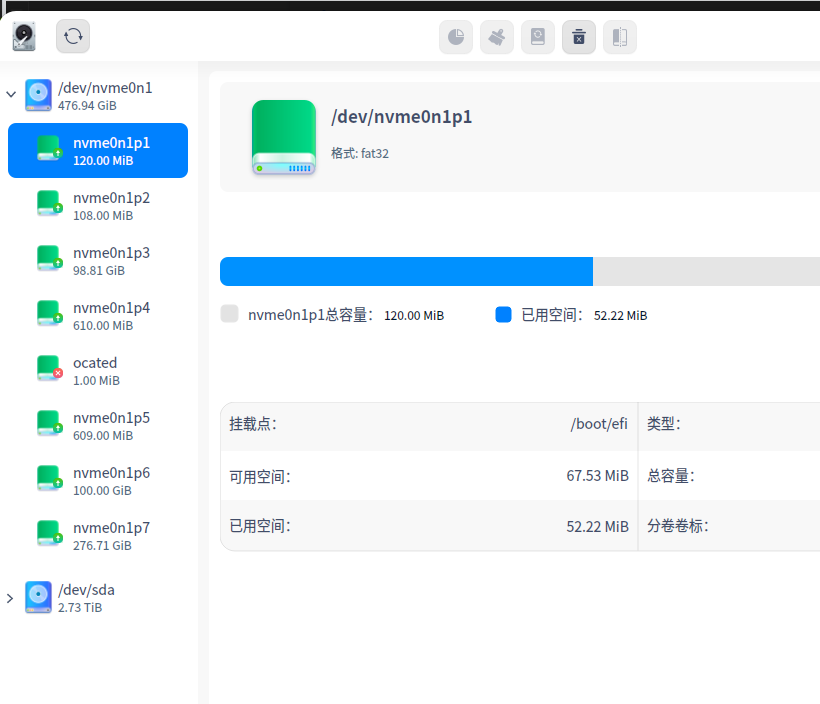This screenshot has width=820, height=704.
Task: Select partition nvme0n1p4 610.00 MiB
Action: coord(98,316)
